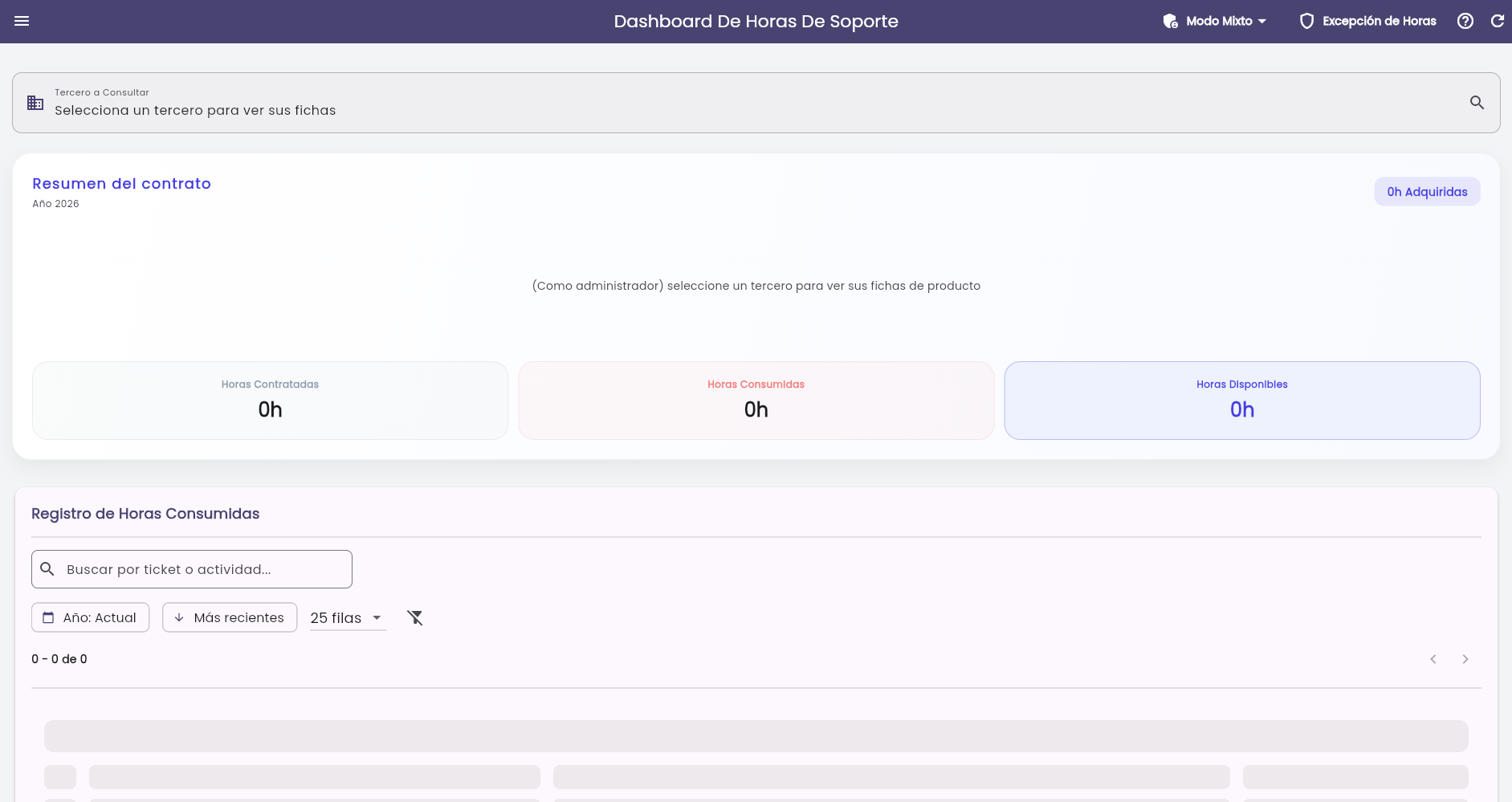The image size is (1512, 802).
Task: Click the Registro de Horas Consumidas heading
Action: click(x=145, y=514)
